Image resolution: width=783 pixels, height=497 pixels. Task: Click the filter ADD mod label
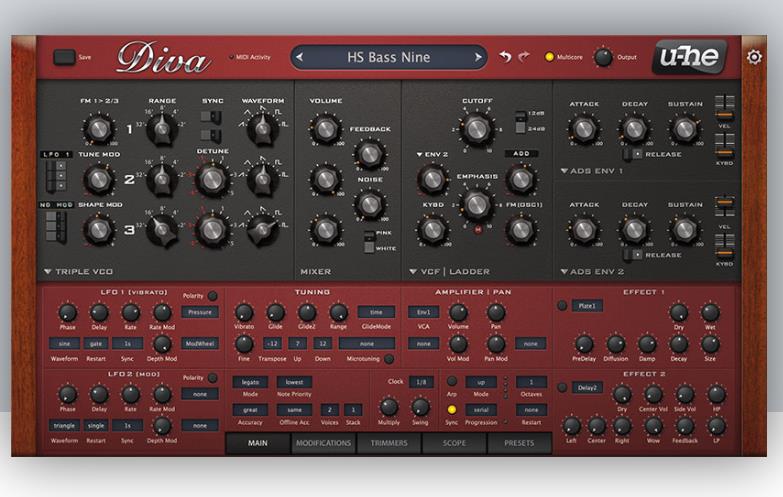click(521, 153)
